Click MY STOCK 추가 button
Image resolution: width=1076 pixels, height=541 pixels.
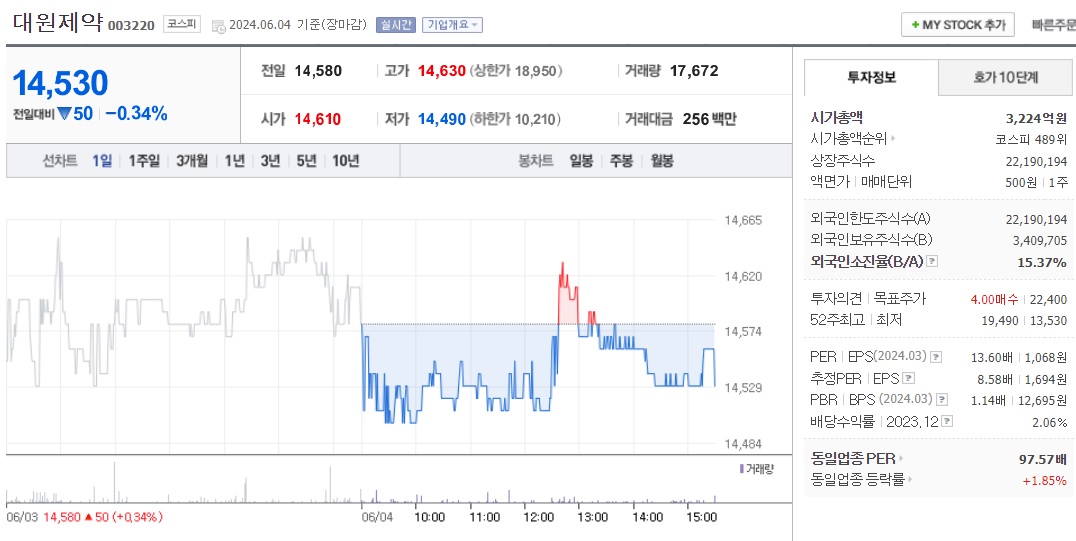(957, 25)
